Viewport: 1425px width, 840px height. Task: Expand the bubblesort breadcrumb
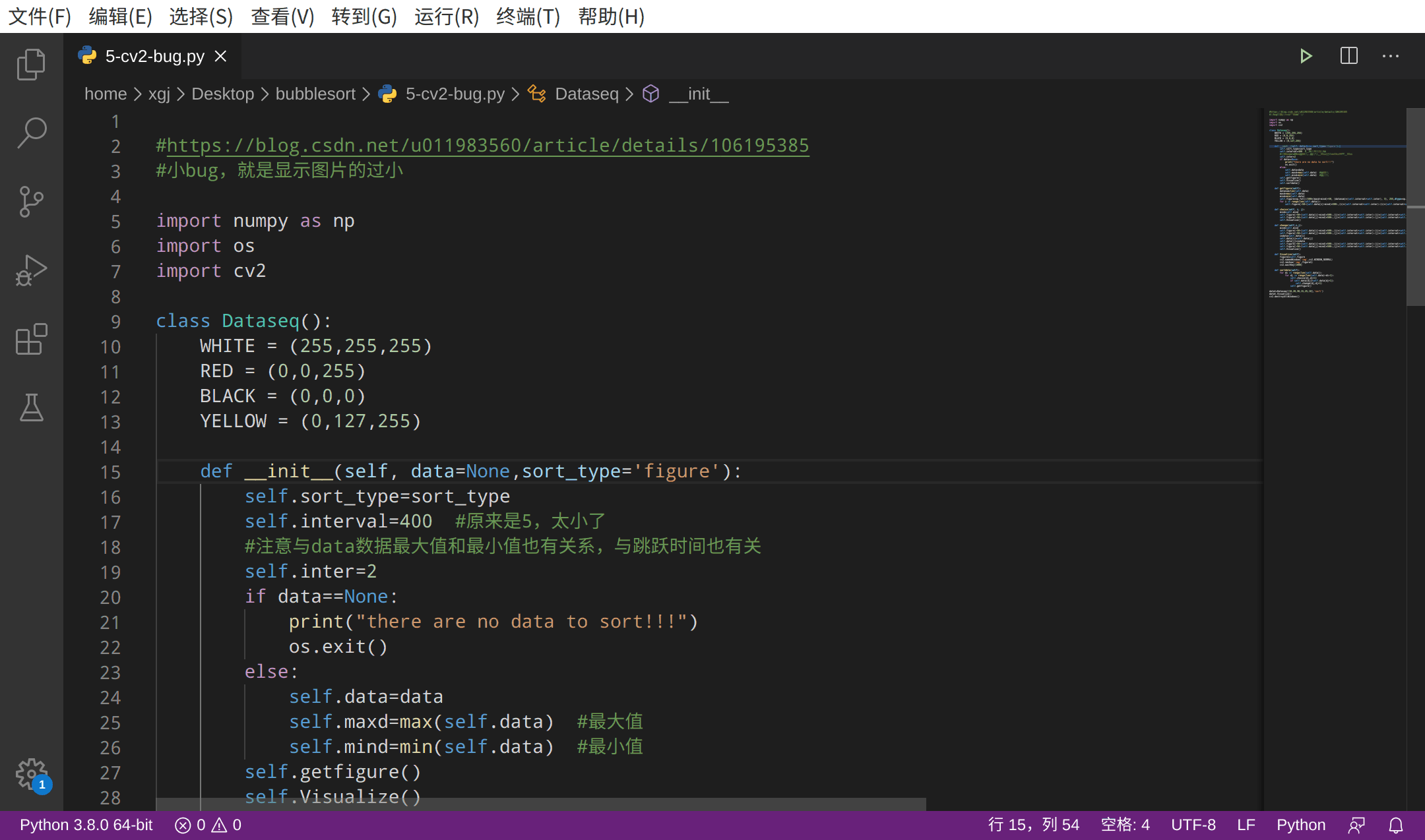pos(315,94)
